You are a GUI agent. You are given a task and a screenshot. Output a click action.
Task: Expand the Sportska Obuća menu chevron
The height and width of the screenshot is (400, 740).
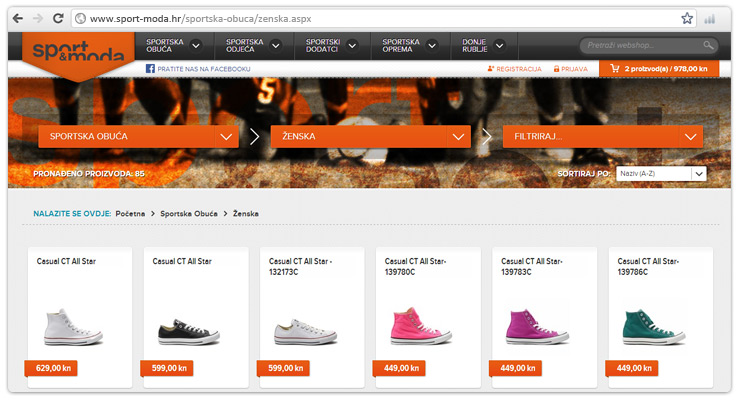pos(196,46)
